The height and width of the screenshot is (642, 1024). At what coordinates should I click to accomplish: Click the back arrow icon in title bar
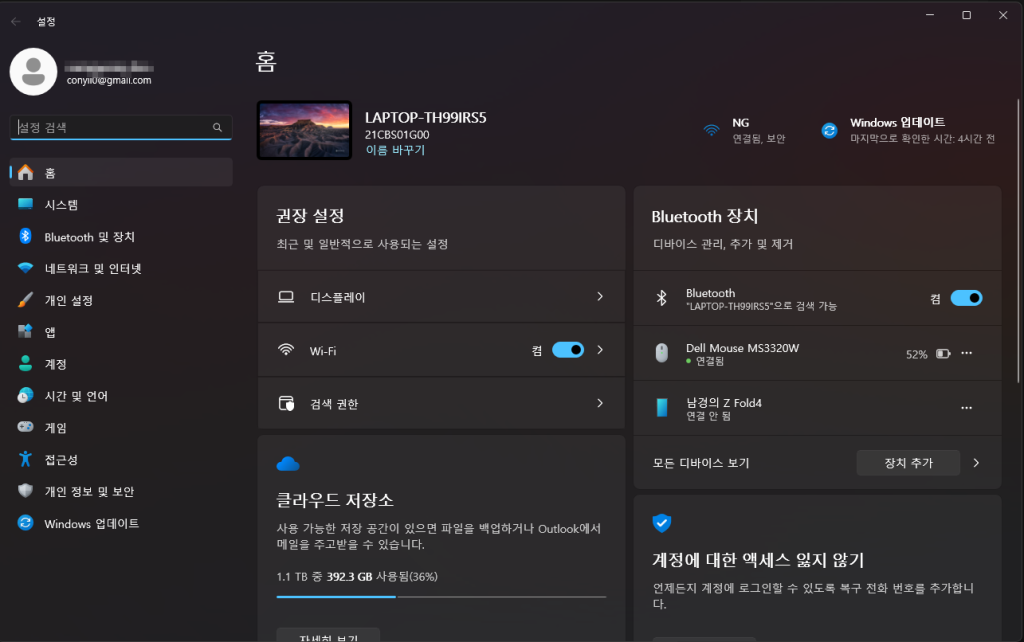point(16,22)
